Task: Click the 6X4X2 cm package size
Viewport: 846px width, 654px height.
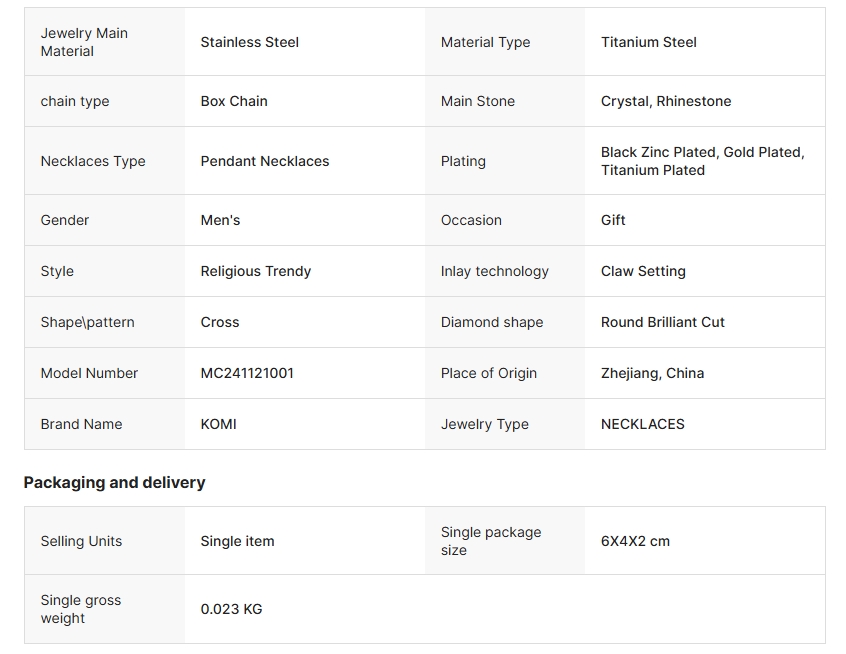Action: coord(635,541)
